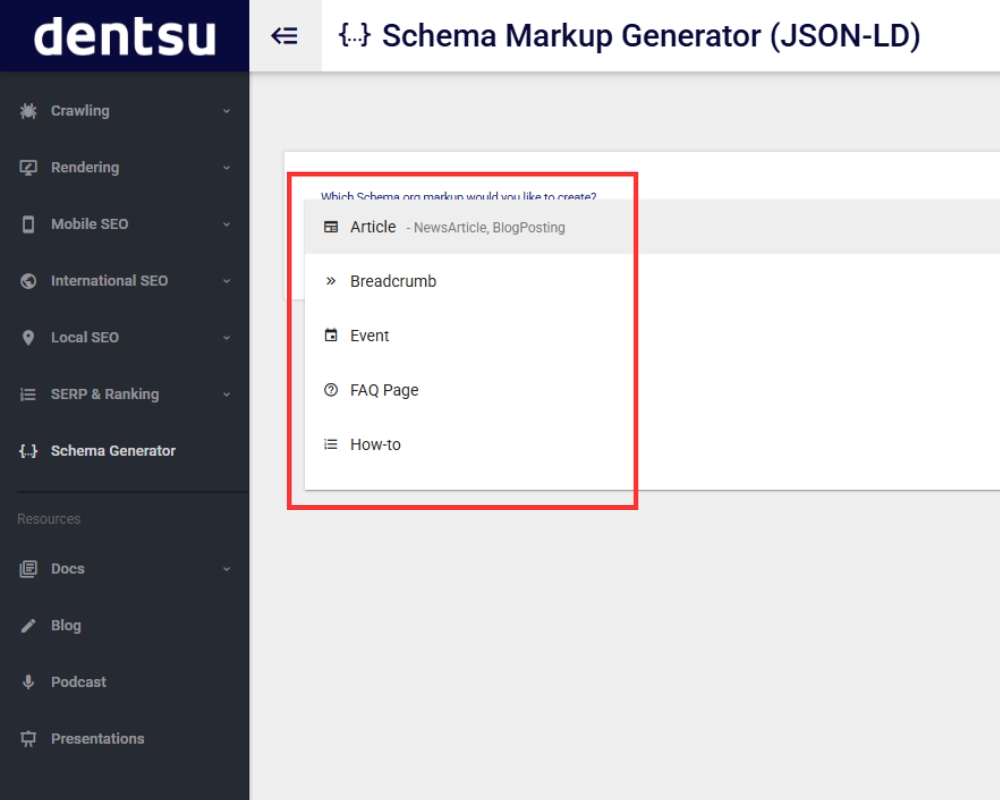Open International SEO in the sidebar
This screenshot has height=800, width=1000.
(110, 281)
